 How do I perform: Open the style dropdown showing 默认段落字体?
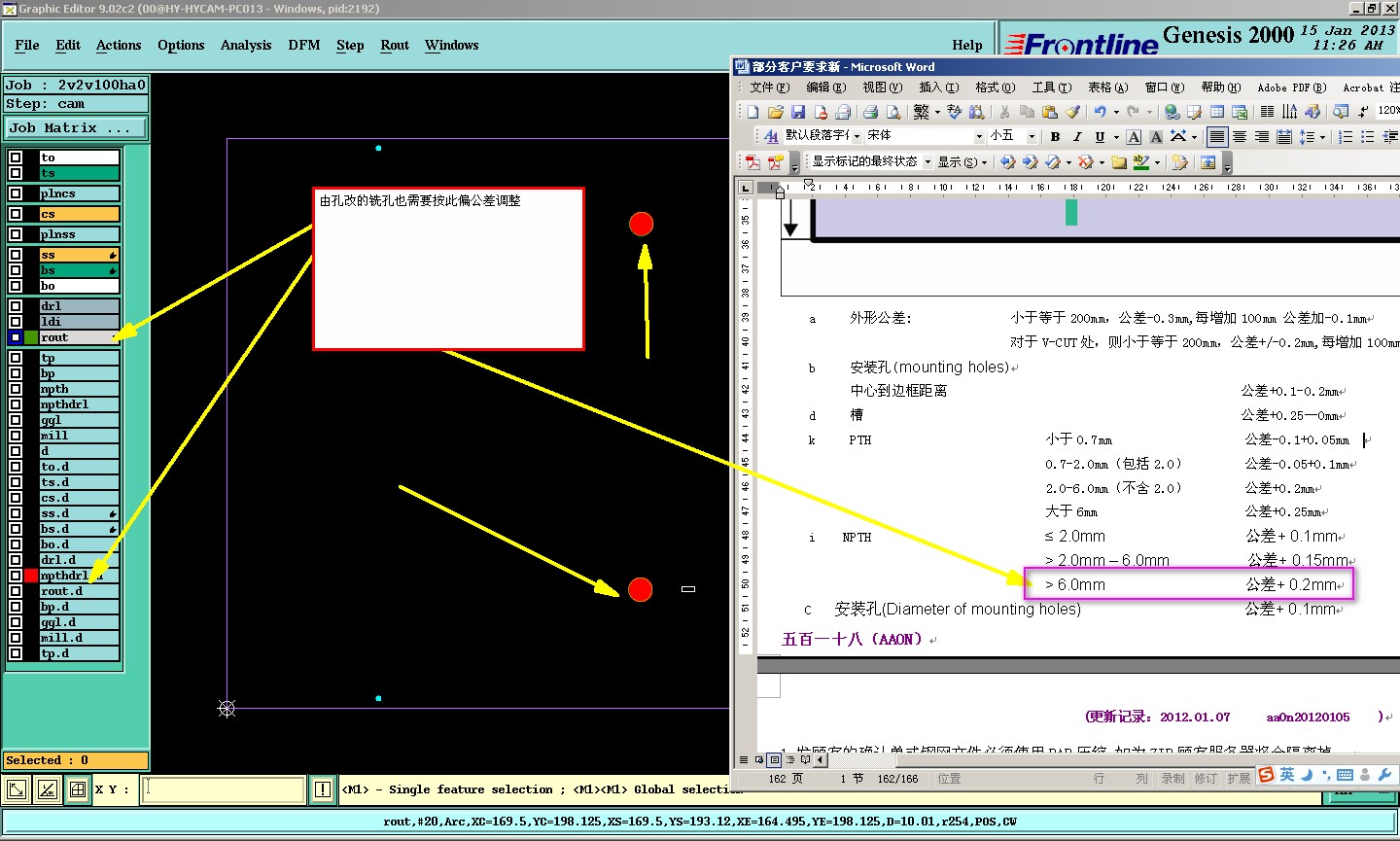click(857, 136)
